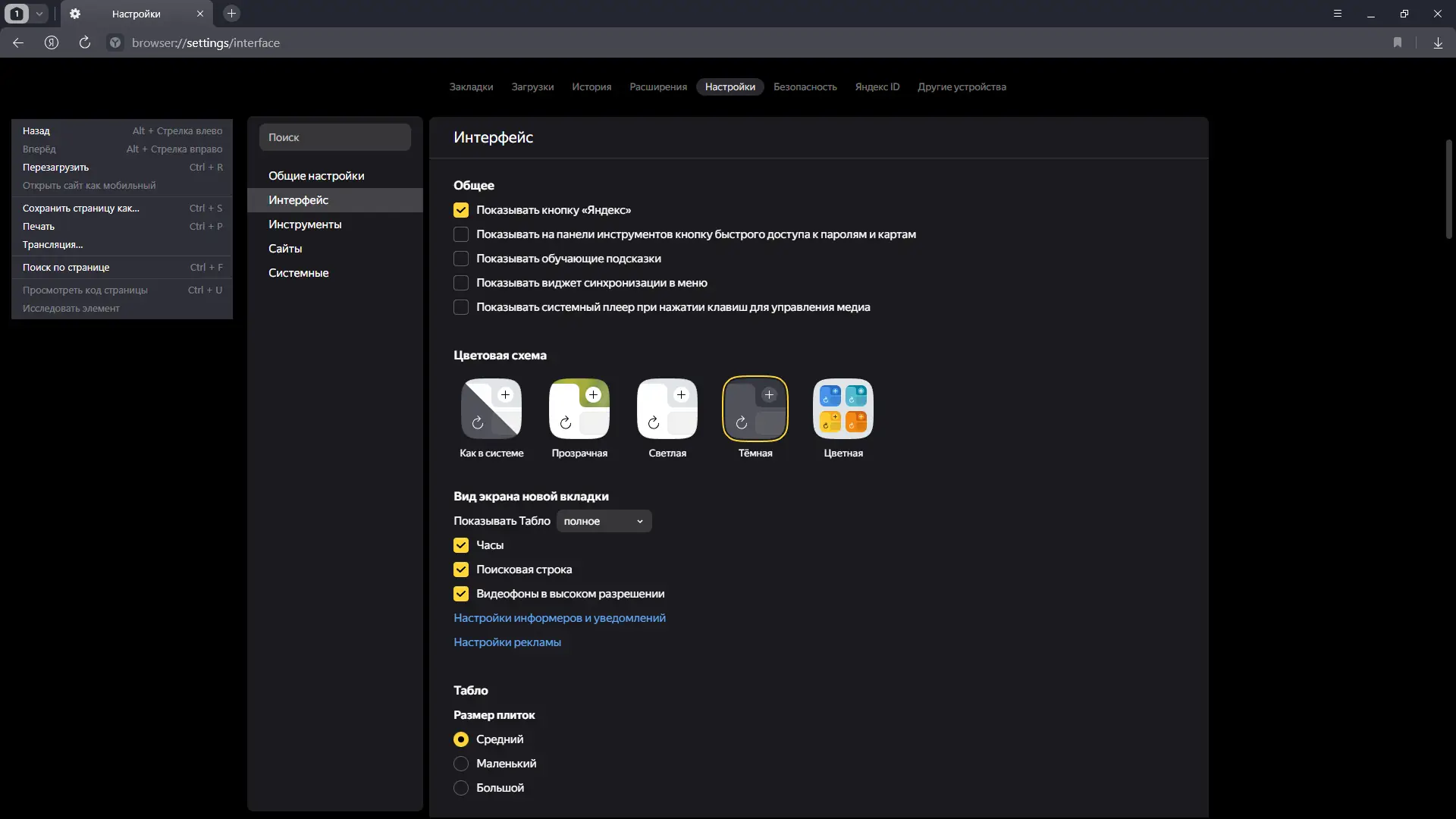Expand the tab group counter dropdown arrow

pos(39,13)
